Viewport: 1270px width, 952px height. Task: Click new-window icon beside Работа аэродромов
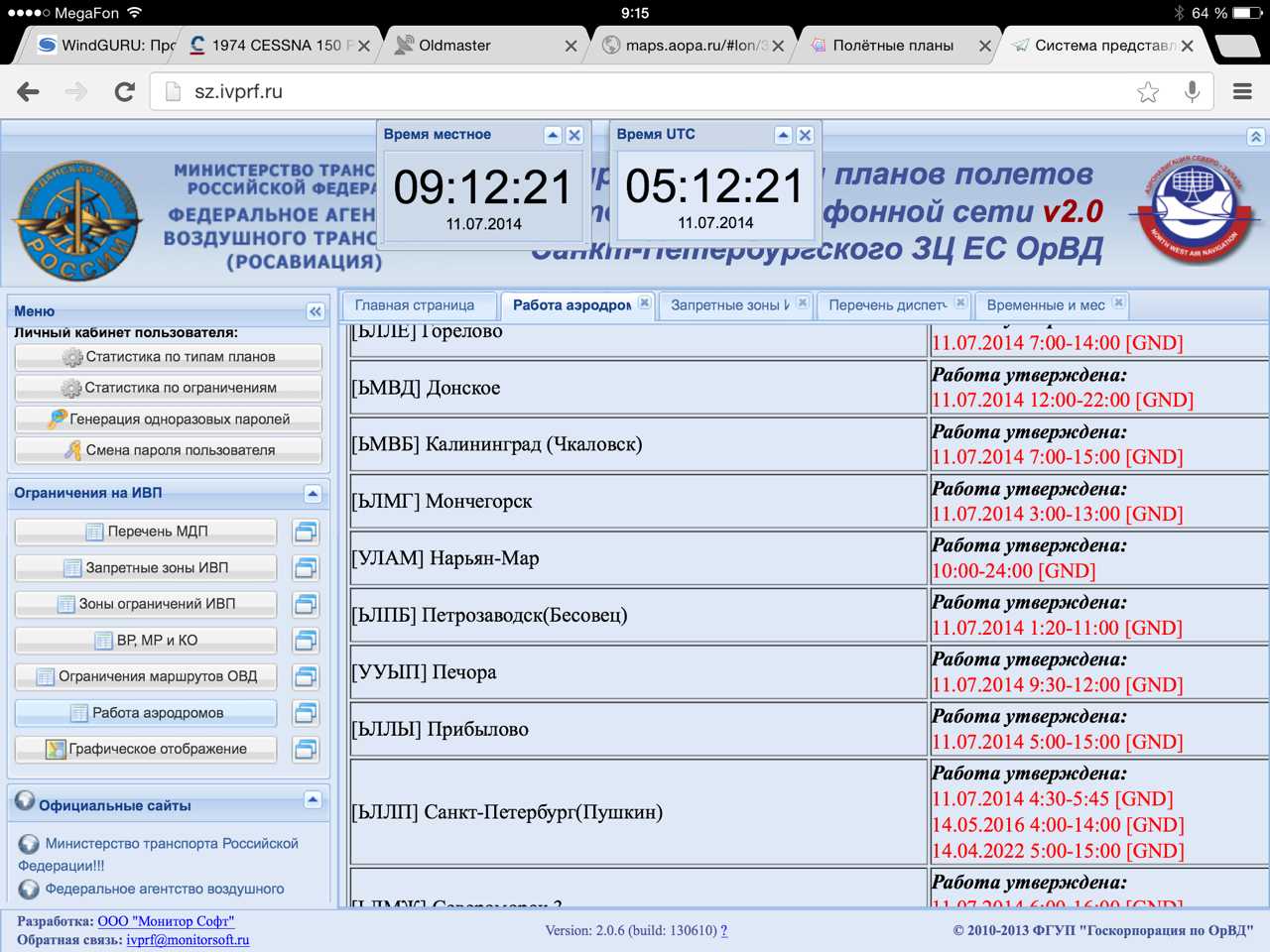point(306,713)
